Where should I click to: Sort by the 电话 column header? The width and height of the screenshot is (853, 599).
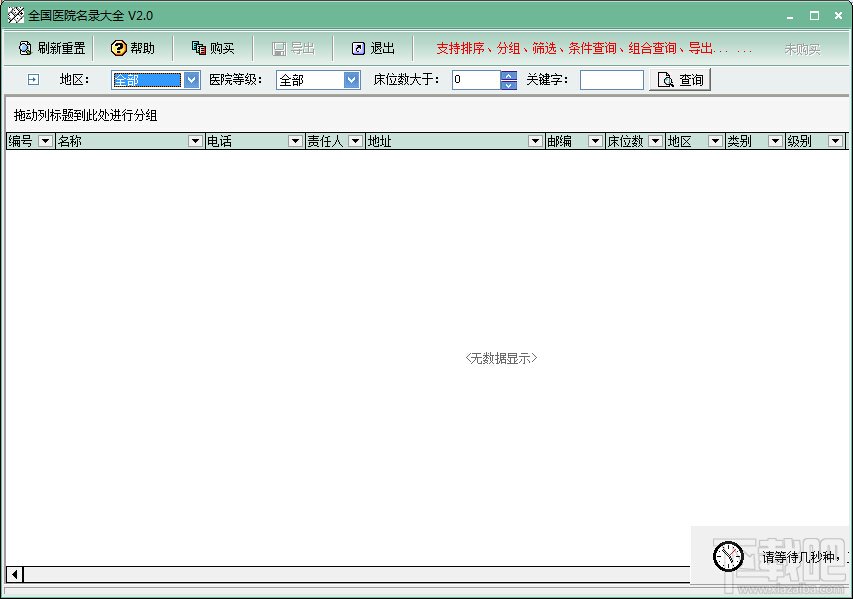coord(246,141)
